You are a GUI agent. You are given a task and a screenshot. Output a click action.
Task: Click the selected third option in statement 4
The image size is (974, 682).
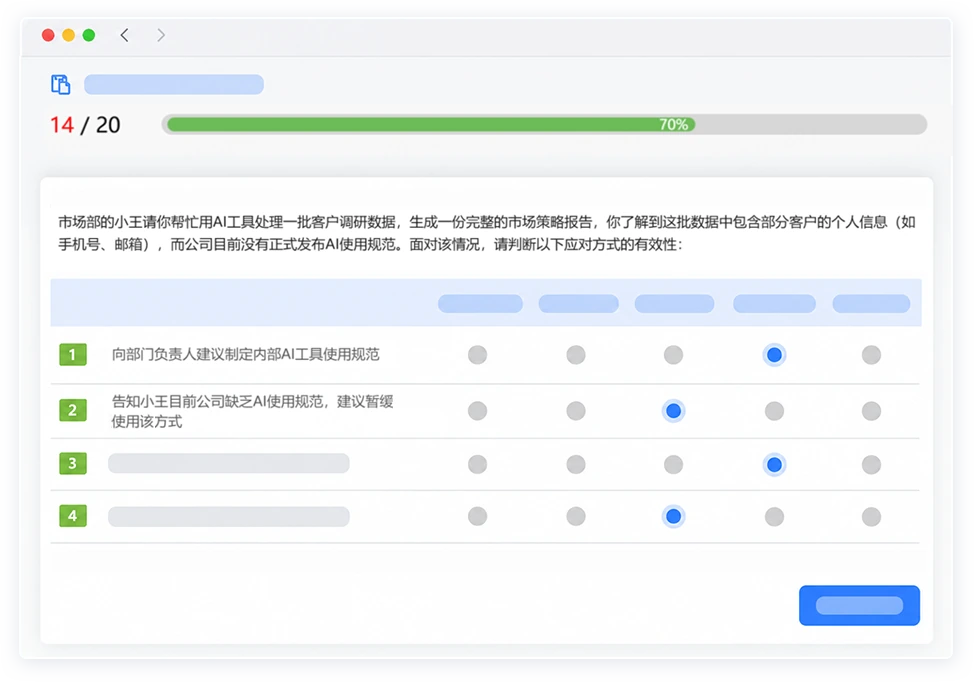(x=673, y=516)
